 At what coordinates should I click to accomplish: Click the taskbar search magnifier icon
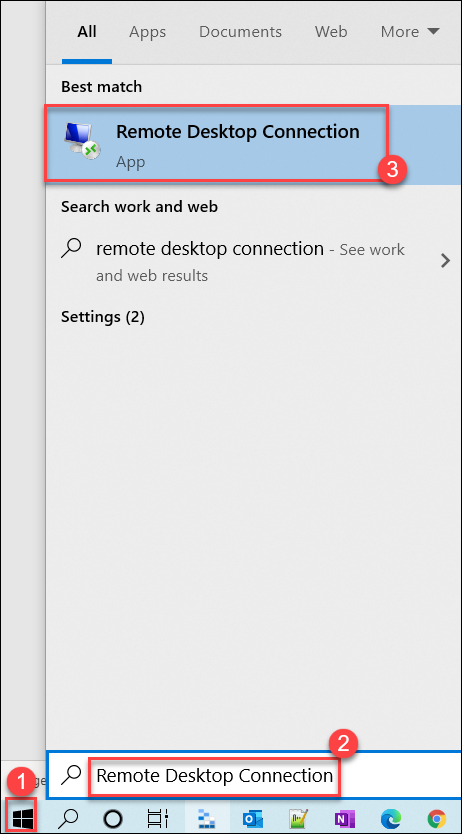(x=68, y=818)
